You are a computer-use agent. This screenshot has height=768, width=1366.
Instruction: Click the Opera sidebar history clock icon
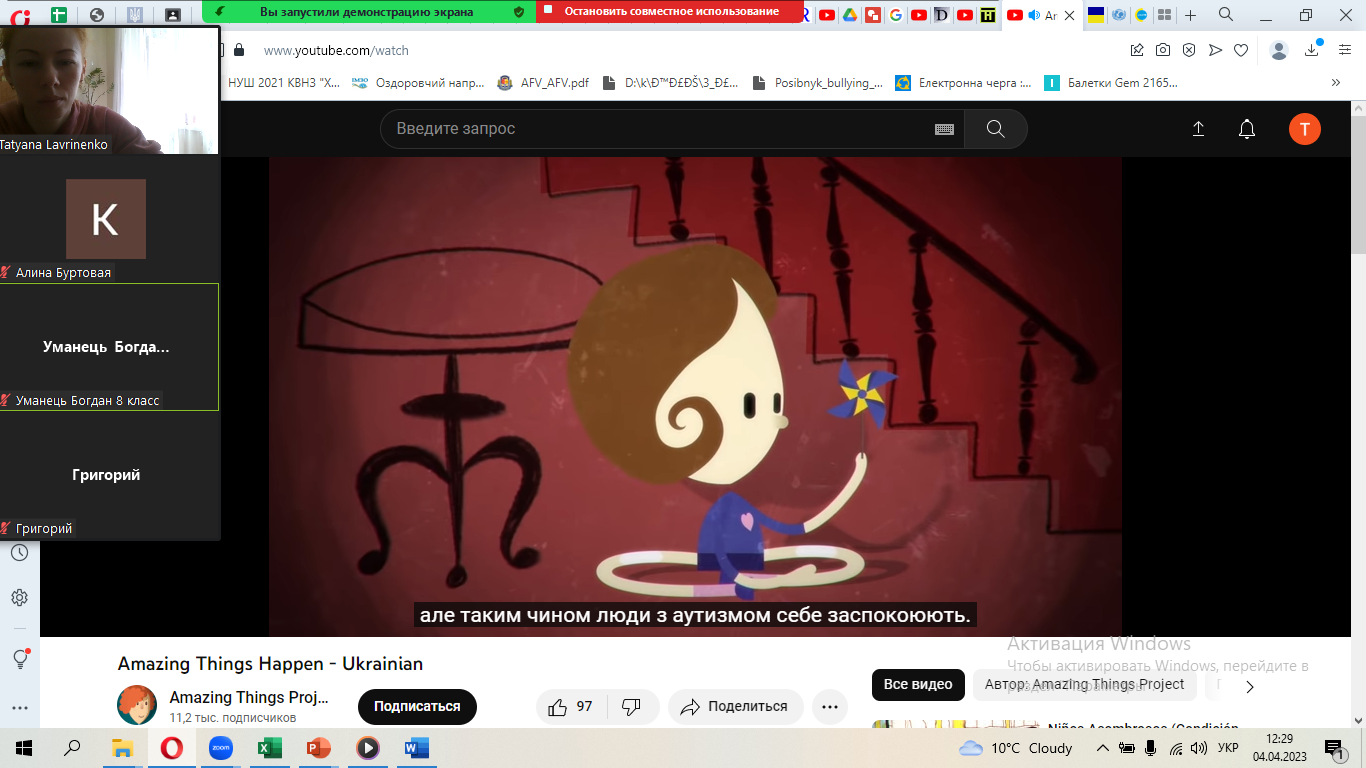(x=19, y=553)
